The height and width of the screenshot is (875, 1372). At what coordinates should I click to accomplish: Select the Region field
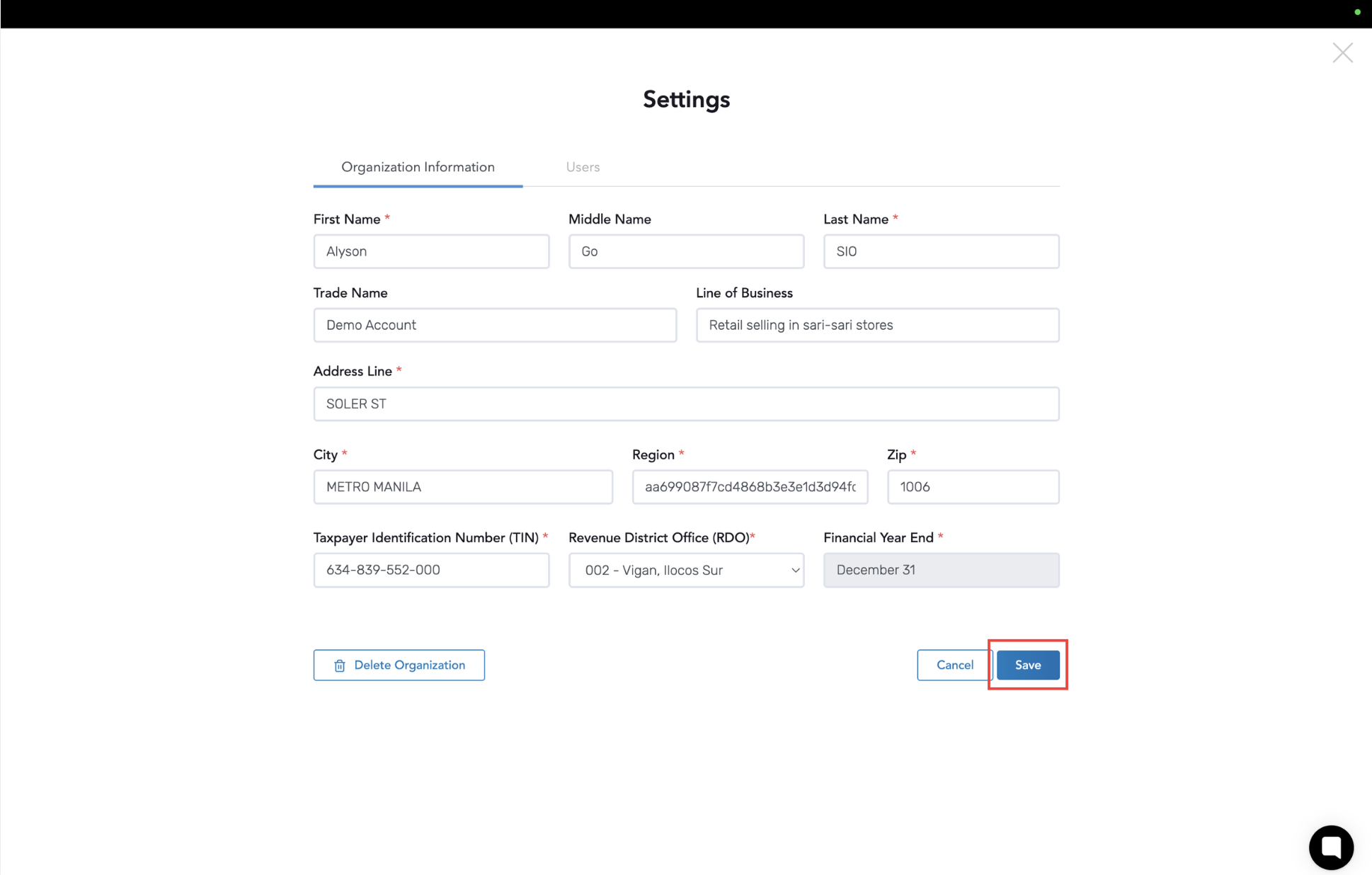coord(750,487)
